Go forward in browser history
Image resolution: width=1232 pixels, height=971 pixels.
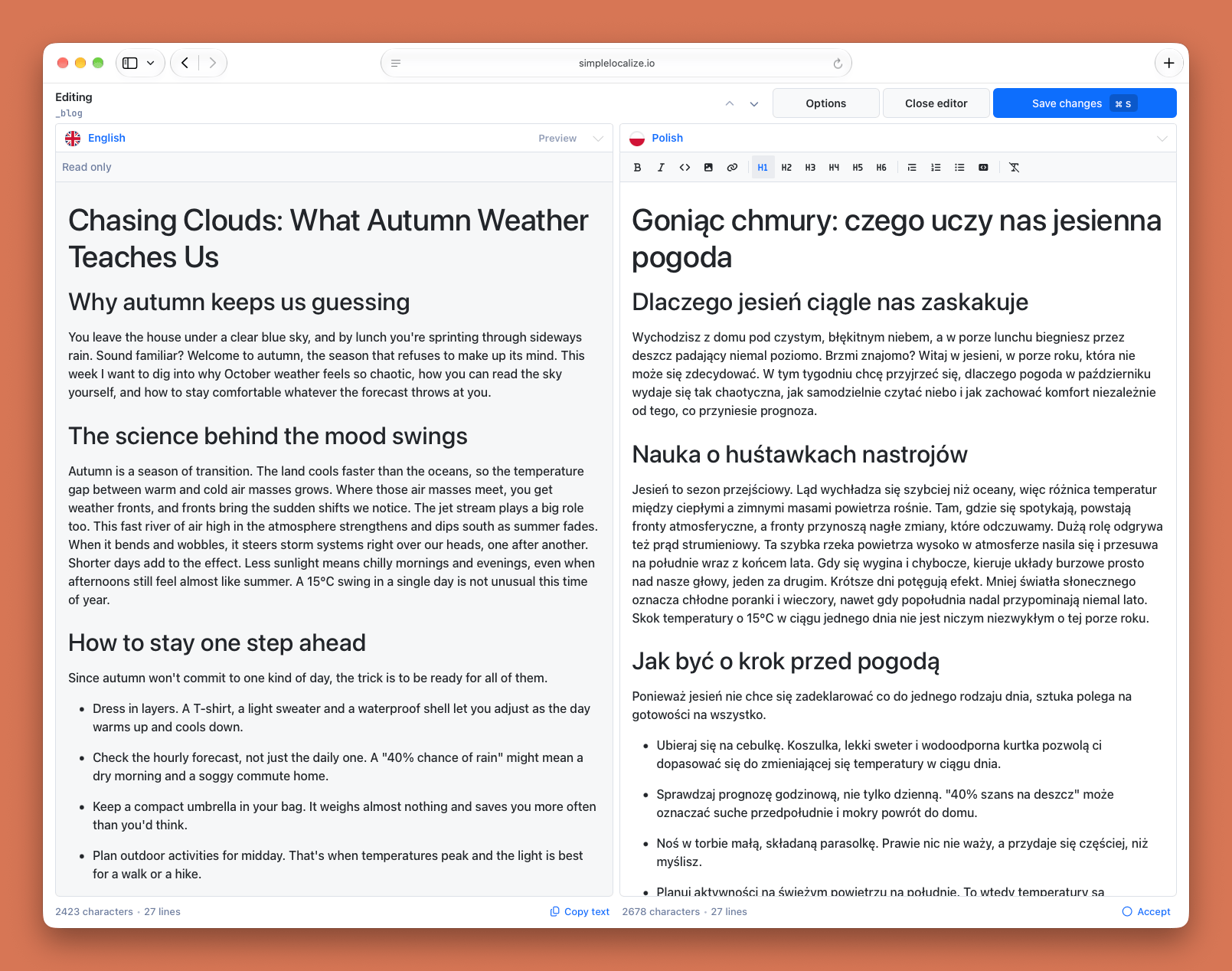pyautogui.click(x=213, y=63)
